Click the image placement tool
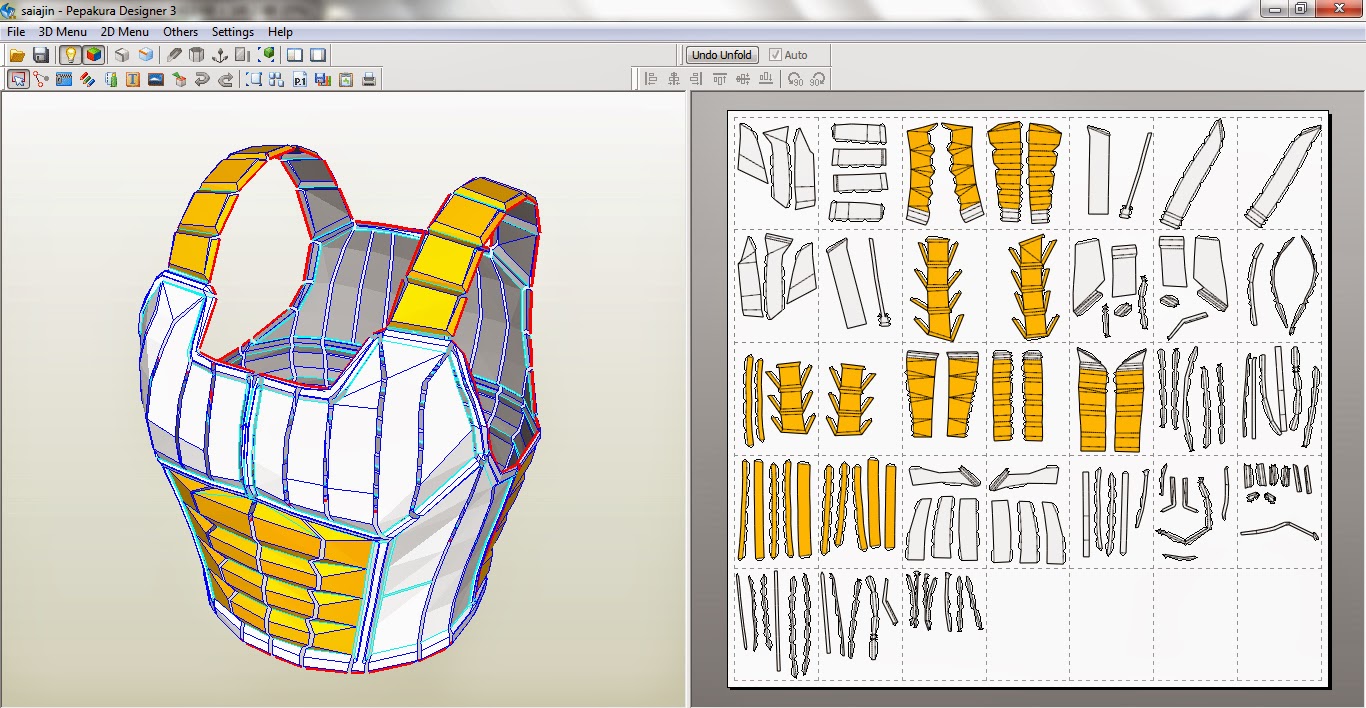The height and width of the screenshot is (708, 1366). [156, 79]
